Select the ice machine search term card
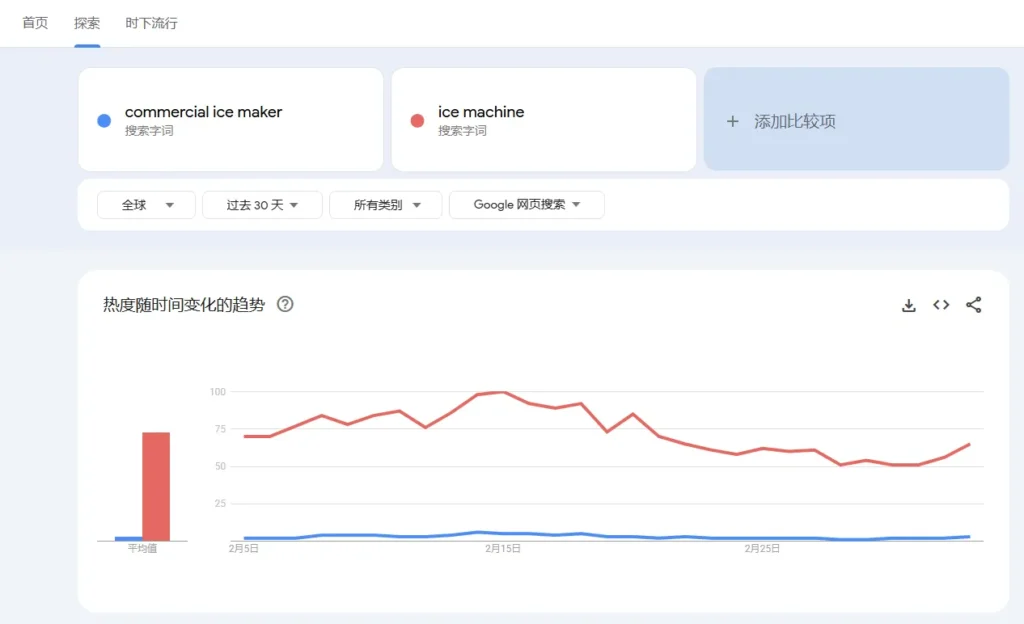The height and width of the screenshot is (624, 1024). click(543, 119)
